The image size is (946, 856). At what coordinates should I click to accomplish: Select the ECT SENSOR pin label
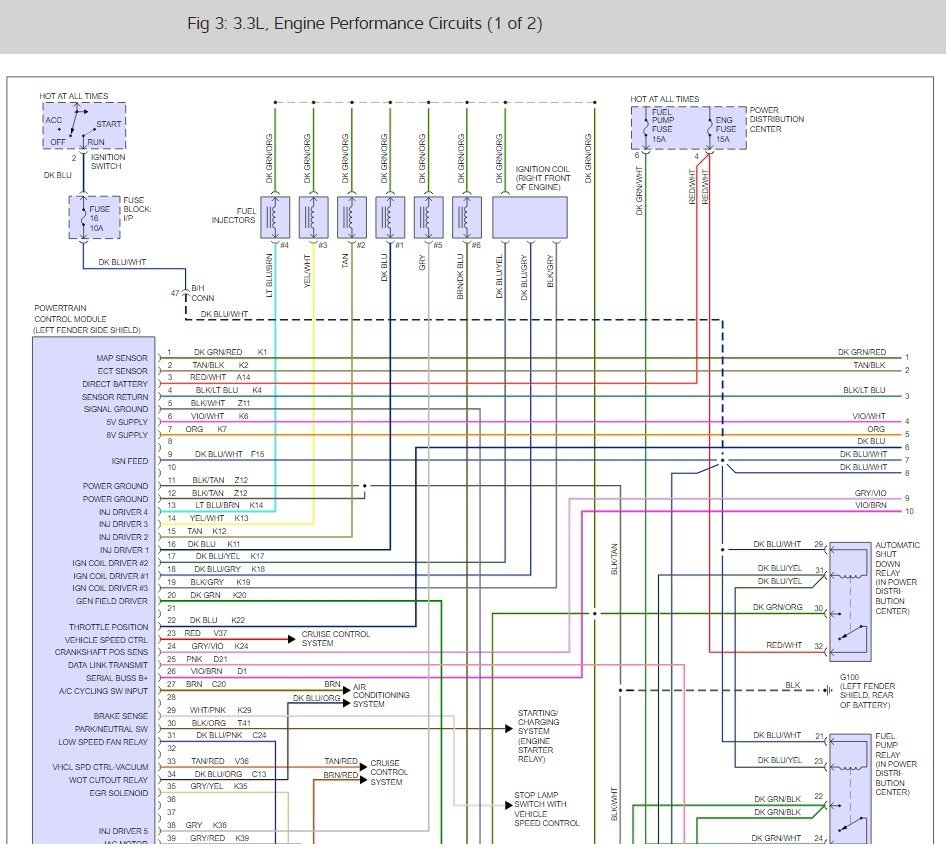coord(122,371)
